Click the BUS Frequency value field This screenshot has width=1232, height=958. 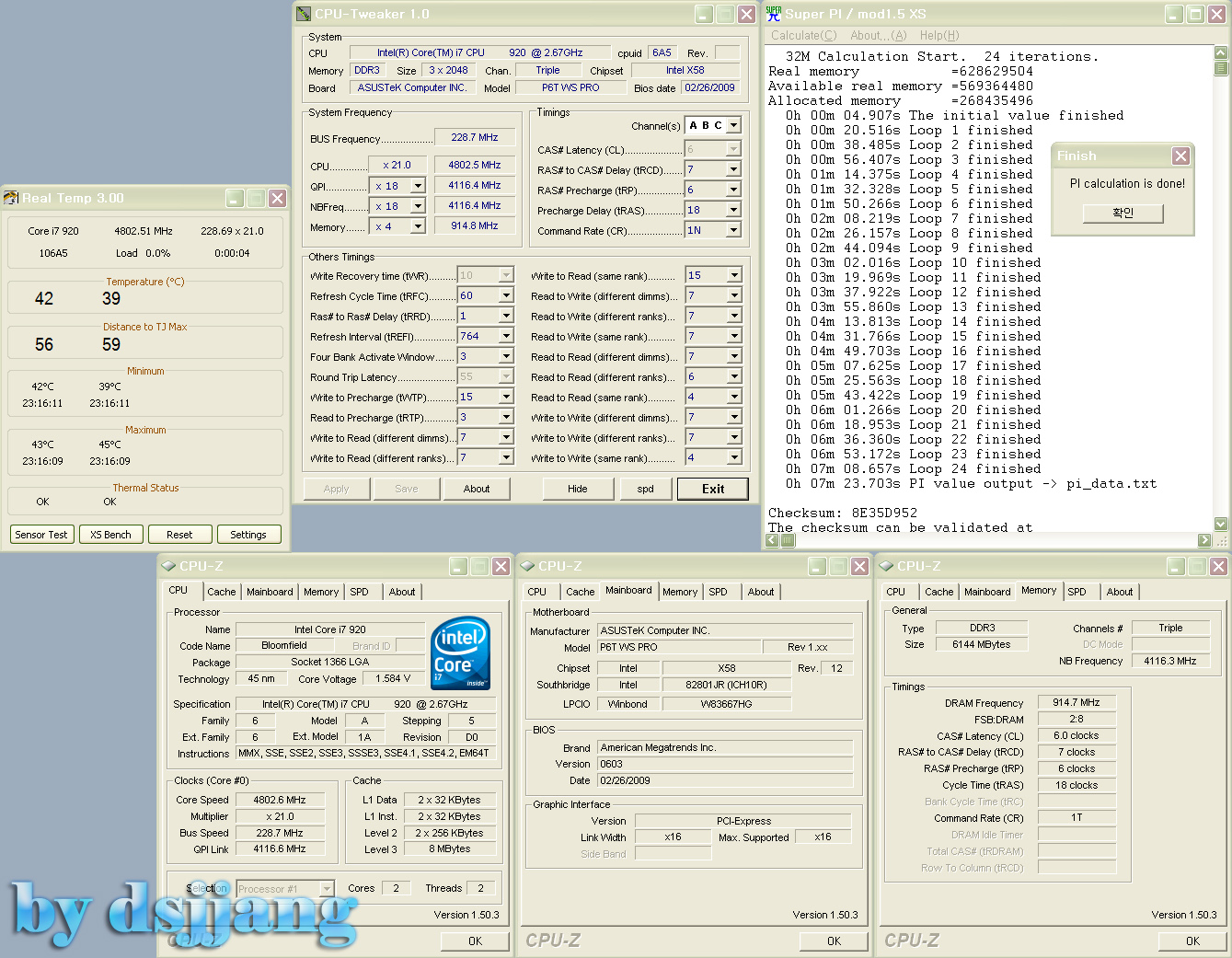coord(474,137)
